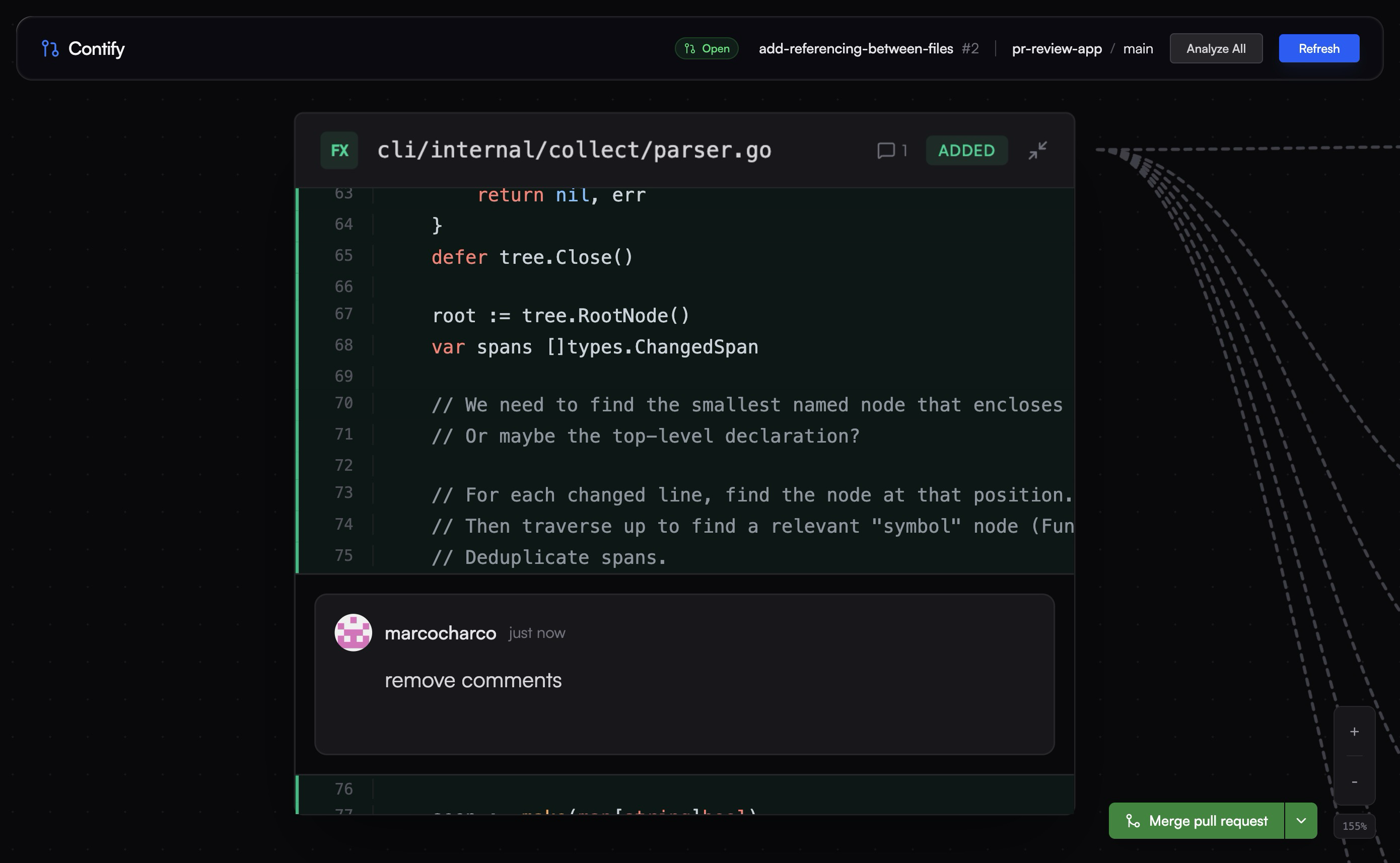Screen dimensions: 1400x863
Task: Click marcocharco's avatar image
Action: 354,632
